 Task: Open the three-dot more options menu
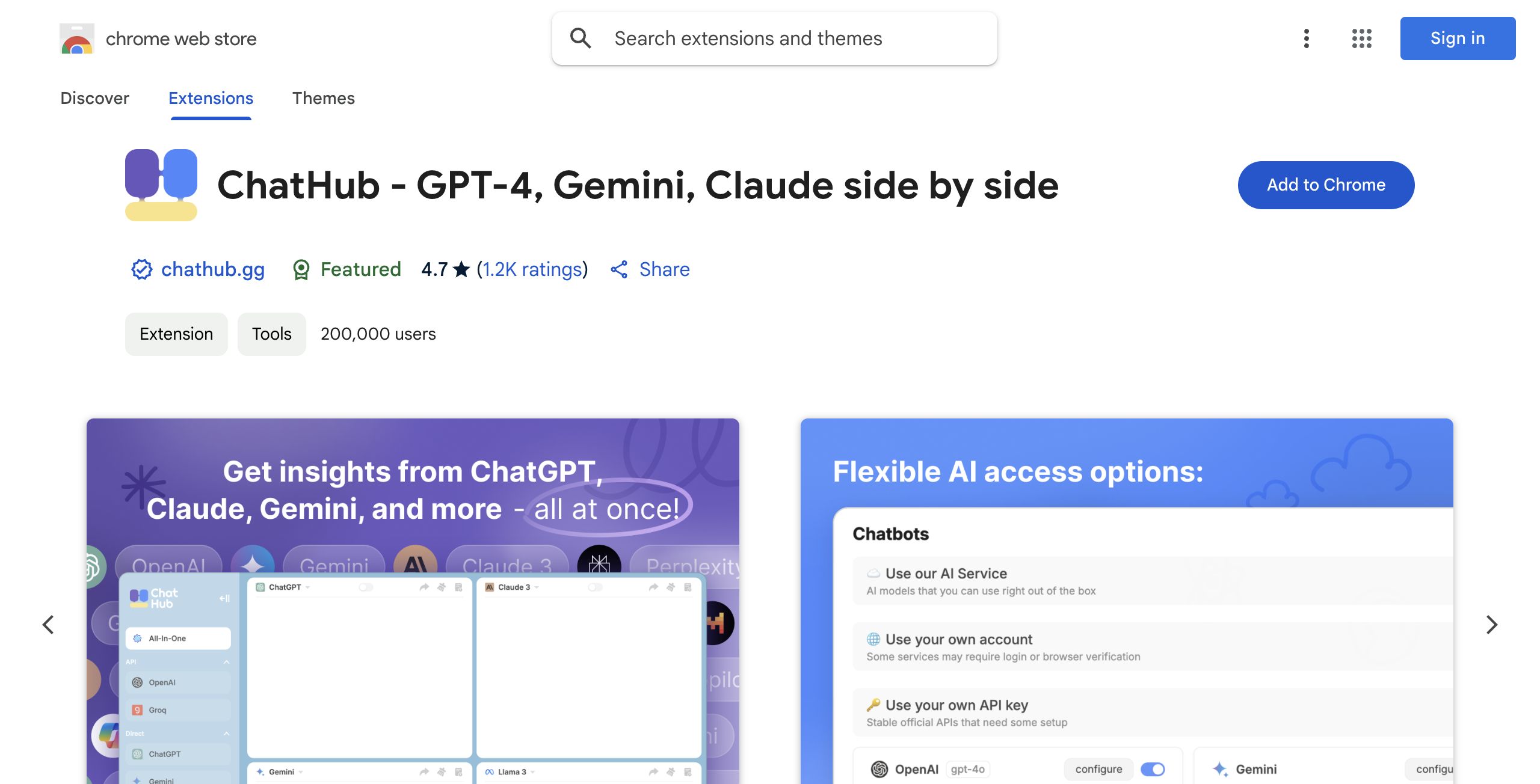1306,38
